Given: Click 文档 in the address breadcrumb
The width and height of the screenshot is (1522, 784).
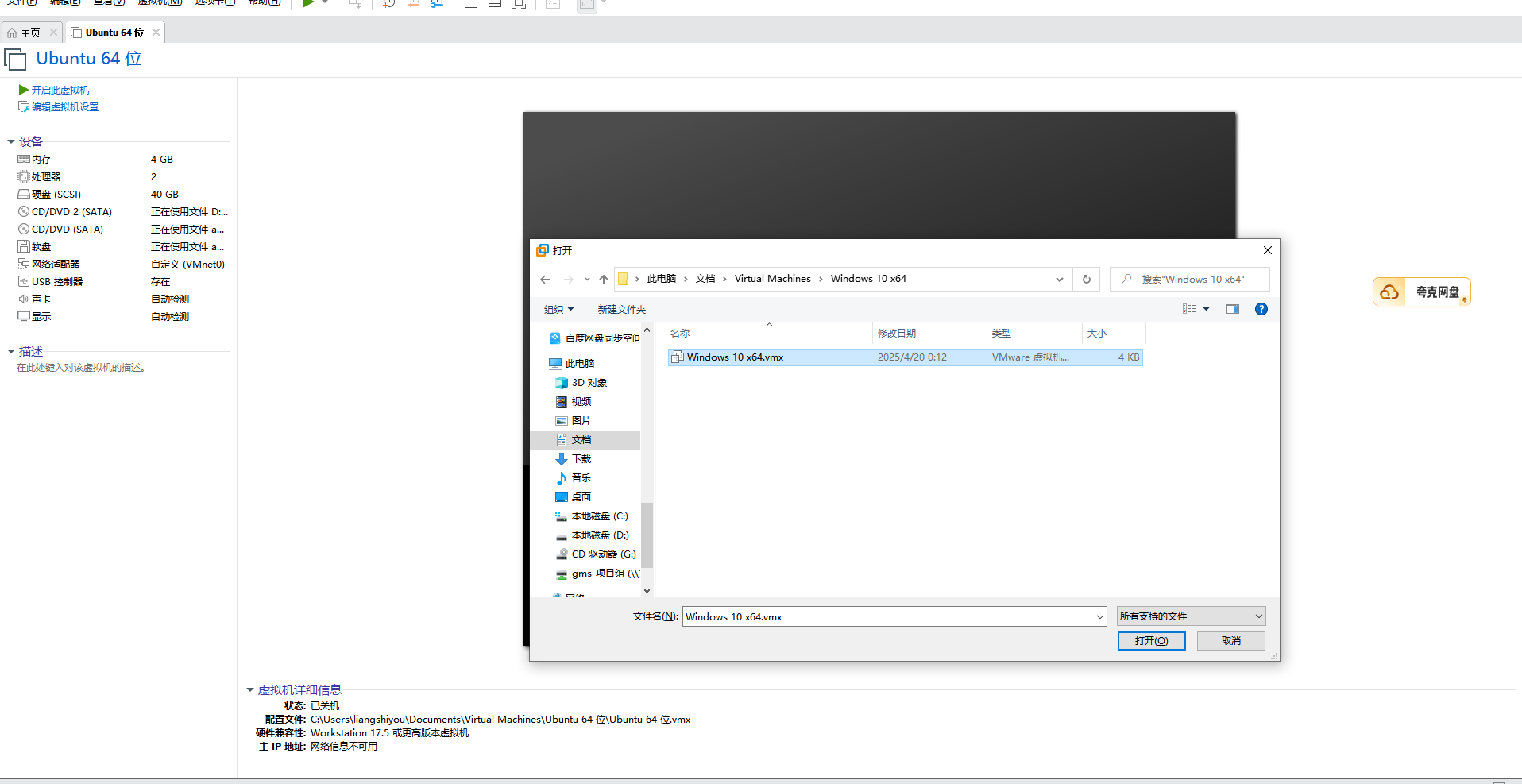Looking at the screenshot, I should (705, 279).
